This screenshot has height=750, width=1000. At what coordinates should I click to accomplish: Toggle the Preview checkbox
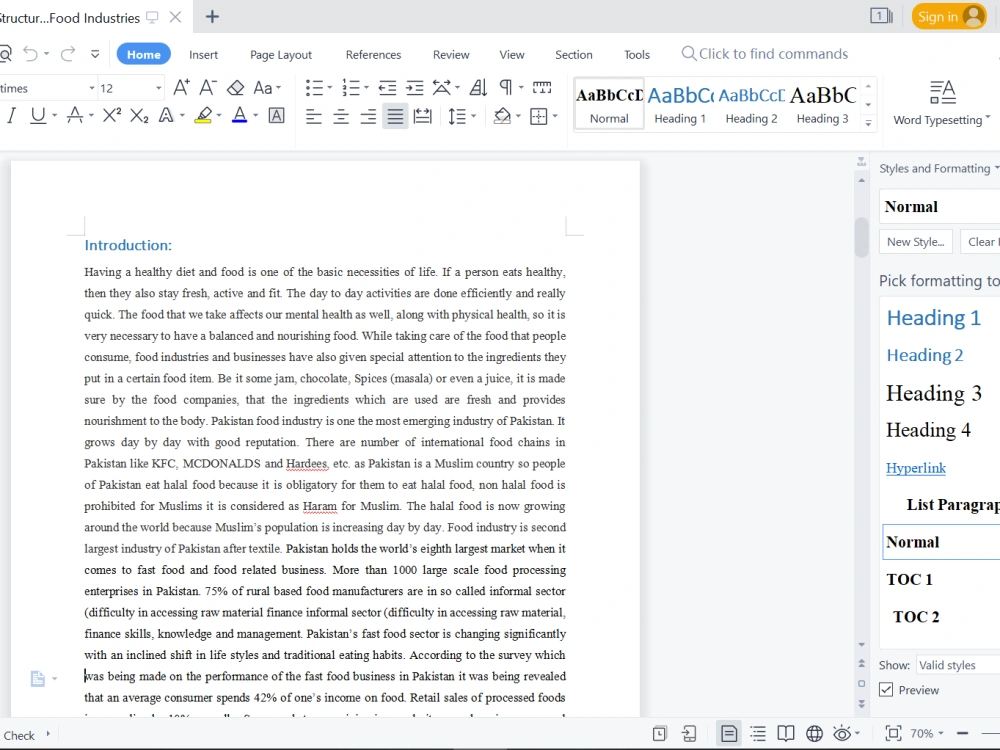(886, 689)
